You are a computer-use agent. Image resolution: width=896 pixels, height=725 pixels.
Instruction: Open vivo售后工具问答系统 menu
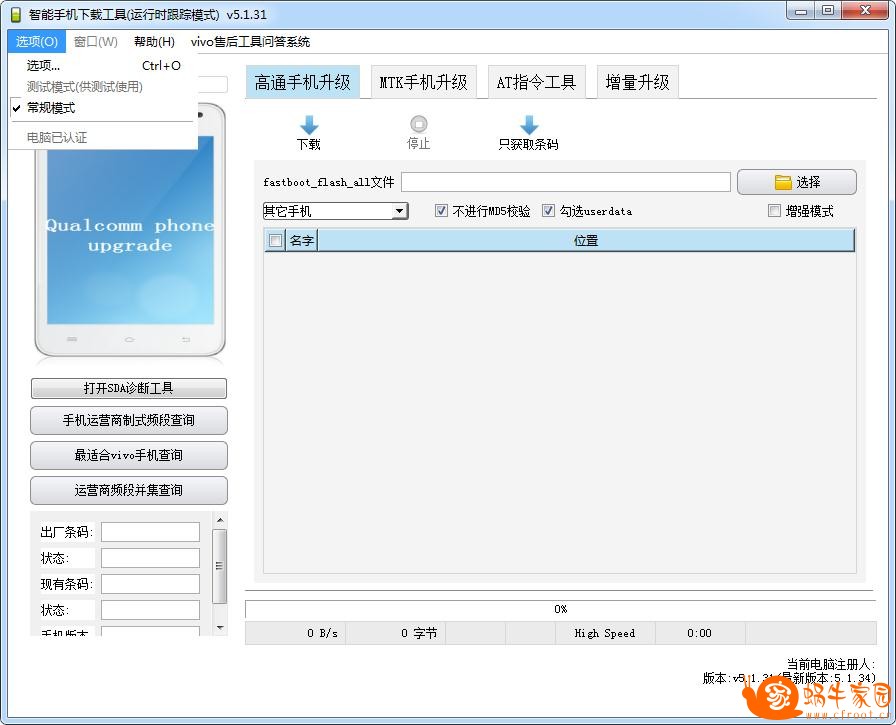pyautogui.click(x=250, y=42)
